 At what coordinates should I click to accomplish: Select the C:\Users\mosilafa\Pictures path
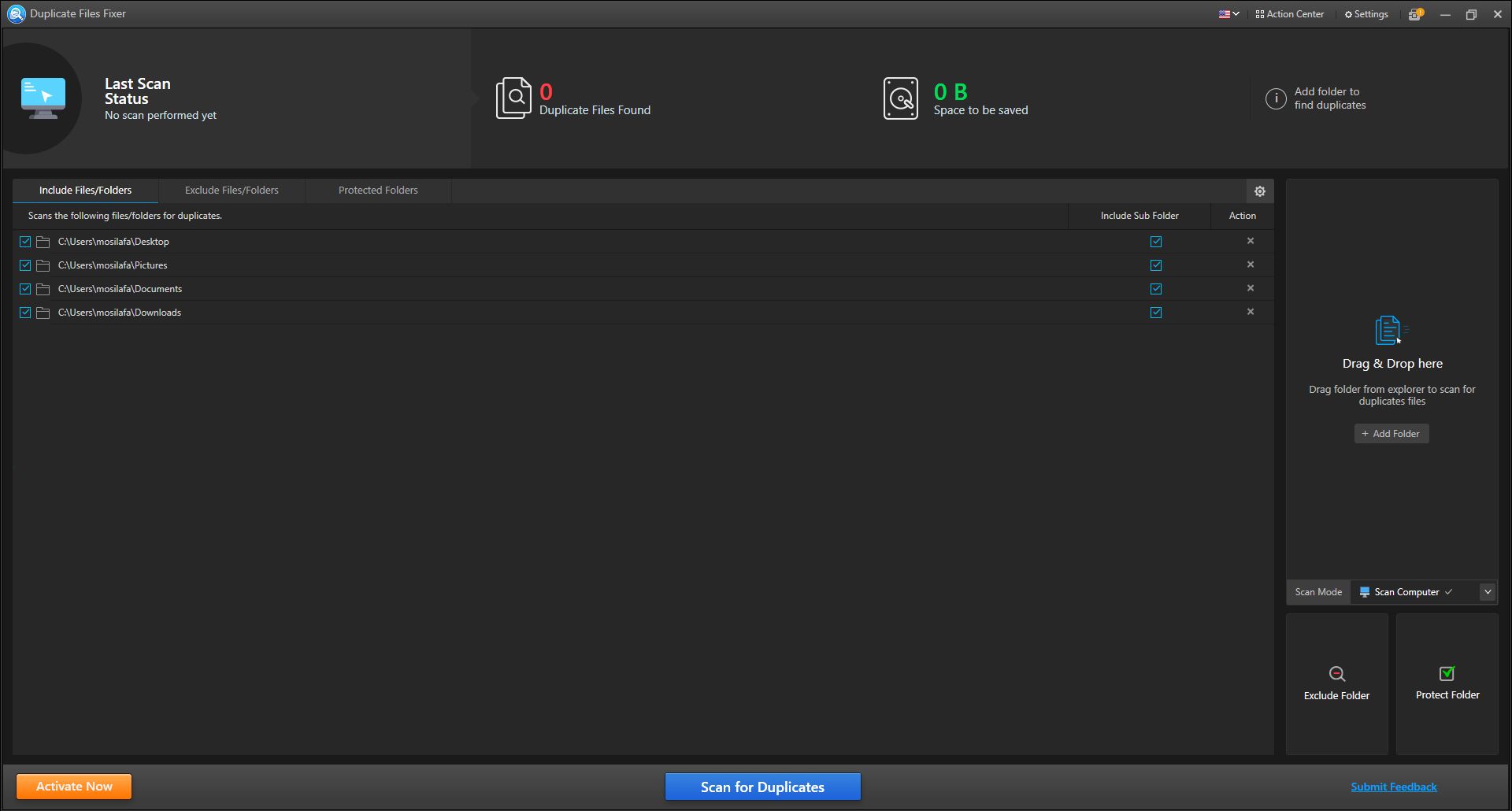coord(113,265)
